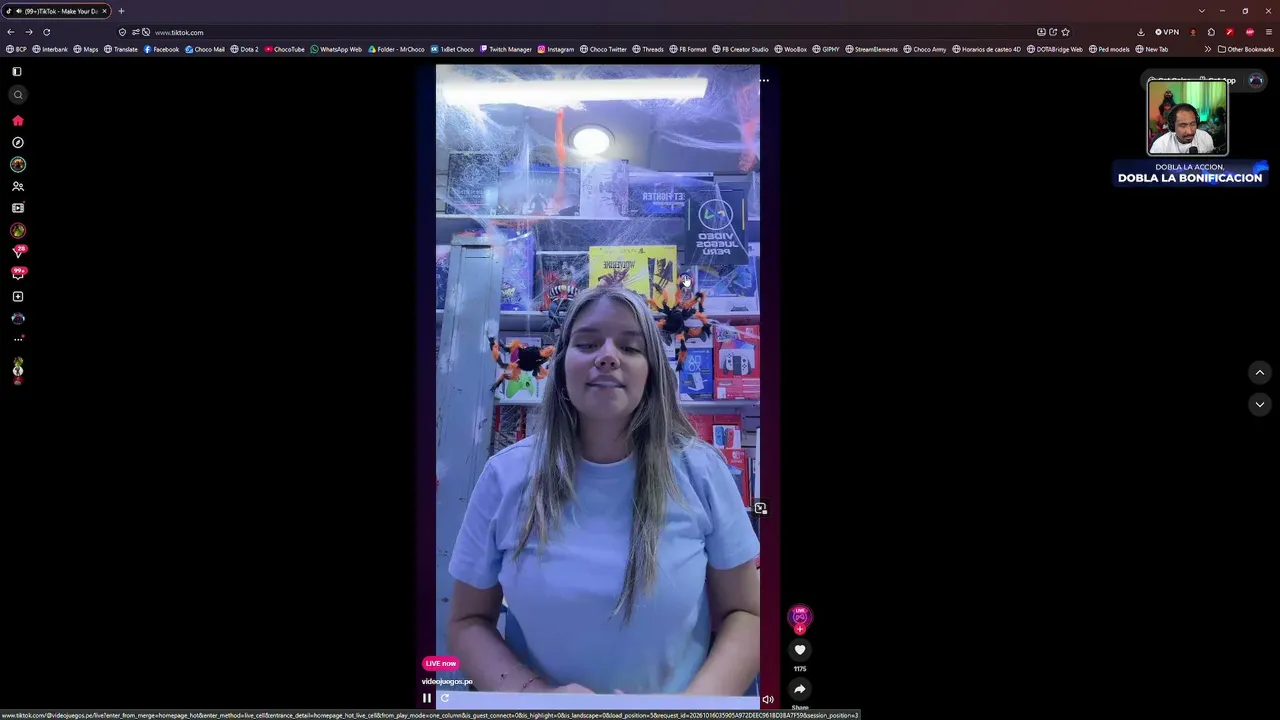1280x720 pixels.
Task: Toggle the TikTok sidebar panel
Action: point(17,72)
